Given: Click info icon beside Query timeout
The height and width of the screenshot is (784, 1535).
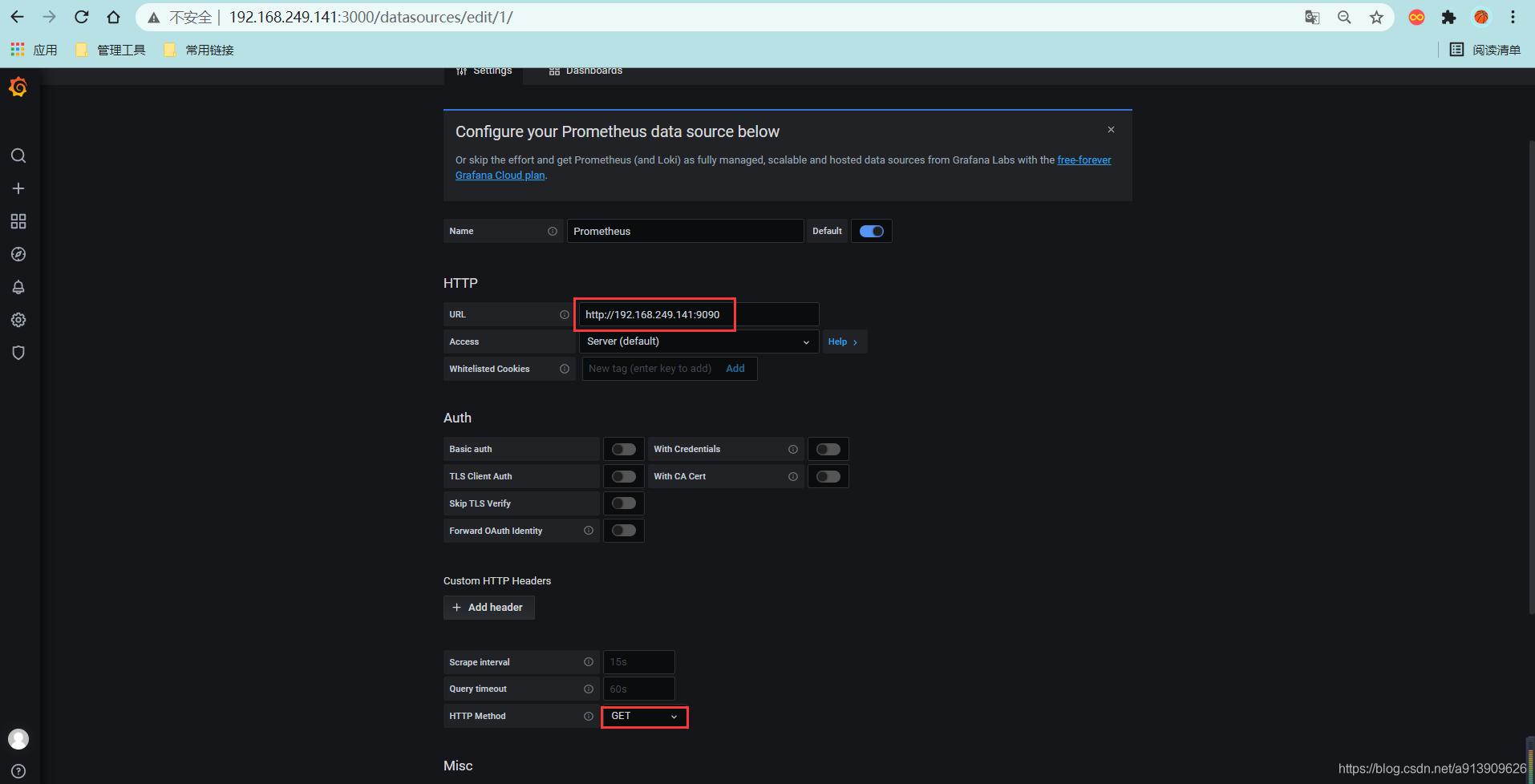Looking at the screenshot, I should (x=589, y=689).
